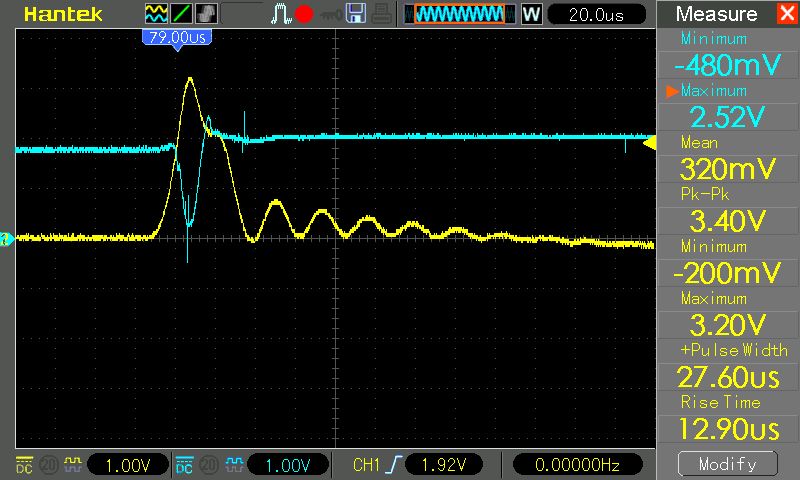Click the 79.00us horizontal trigger position marker
The image size is (800, 480).
[x=181, y=36]
